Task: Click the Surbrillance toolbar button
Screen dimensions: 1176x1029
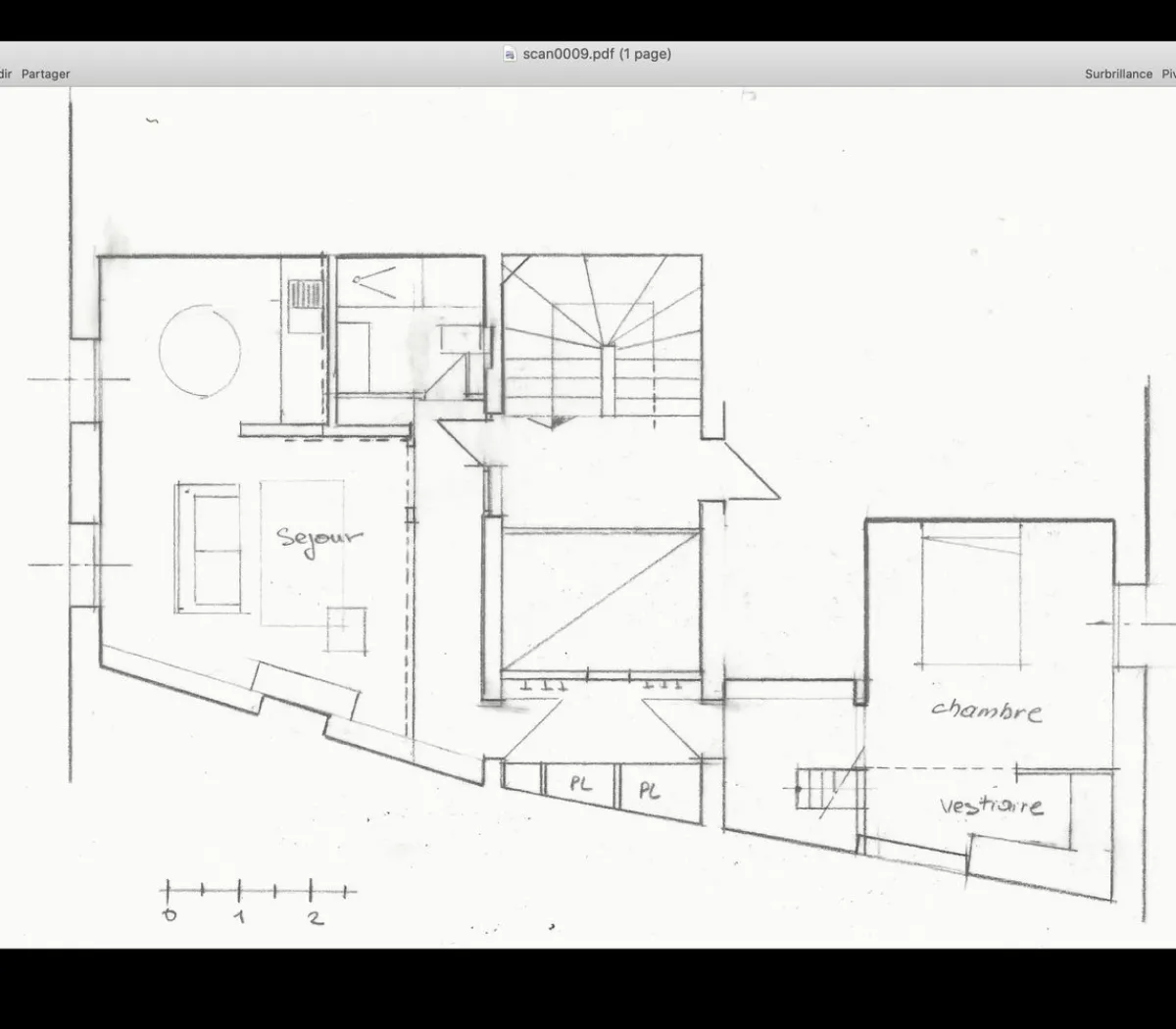Action: pos(1118,74)
